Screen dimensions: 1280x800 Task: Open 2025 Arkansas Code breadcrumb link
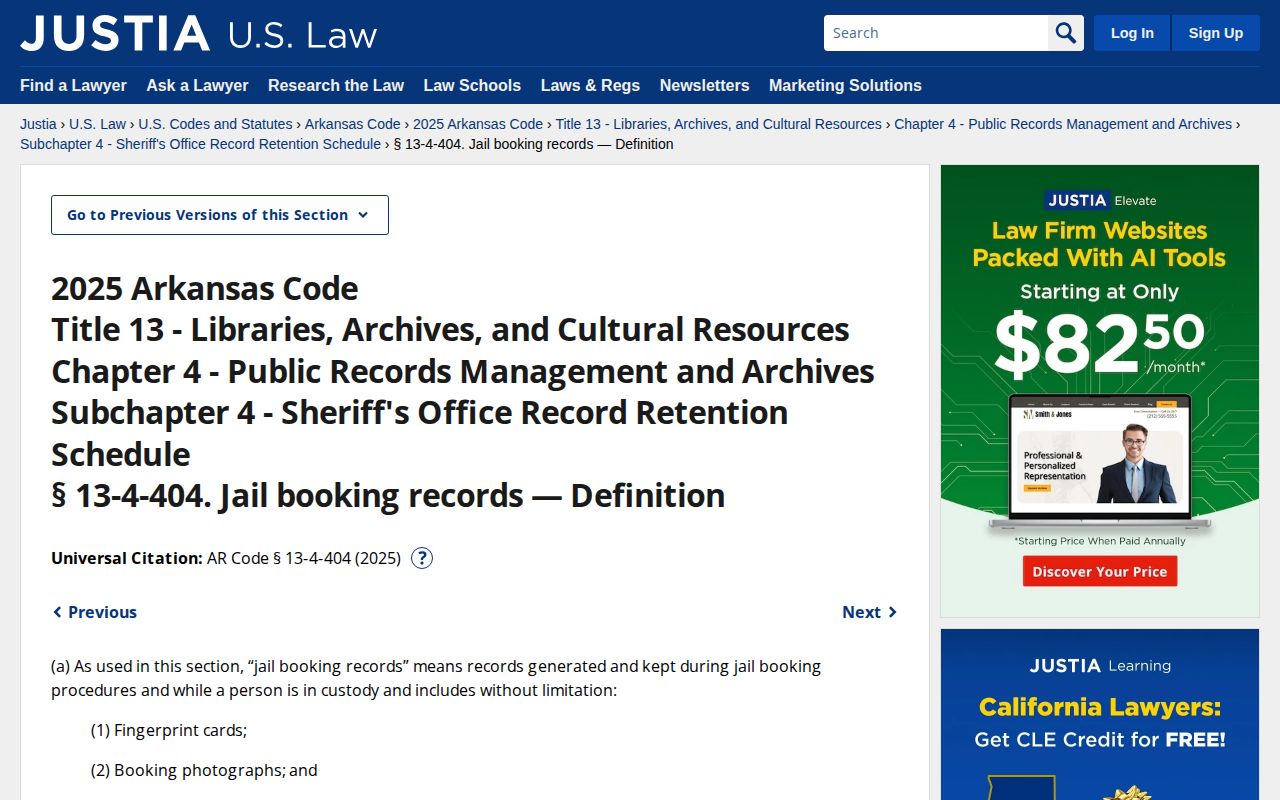tap(478, 124)
